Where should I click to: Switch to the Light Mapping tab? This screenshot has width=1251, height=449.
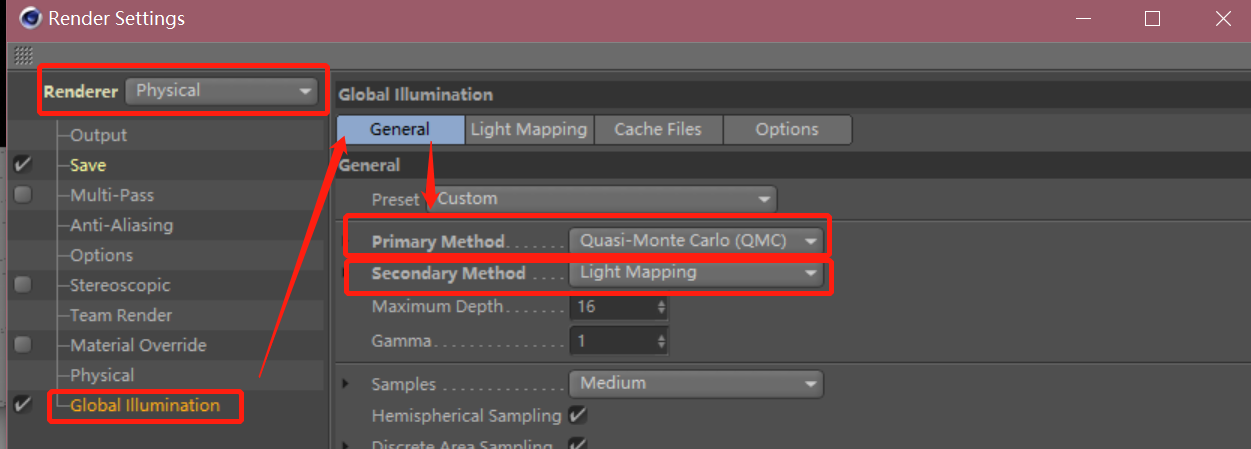point(528,129)
